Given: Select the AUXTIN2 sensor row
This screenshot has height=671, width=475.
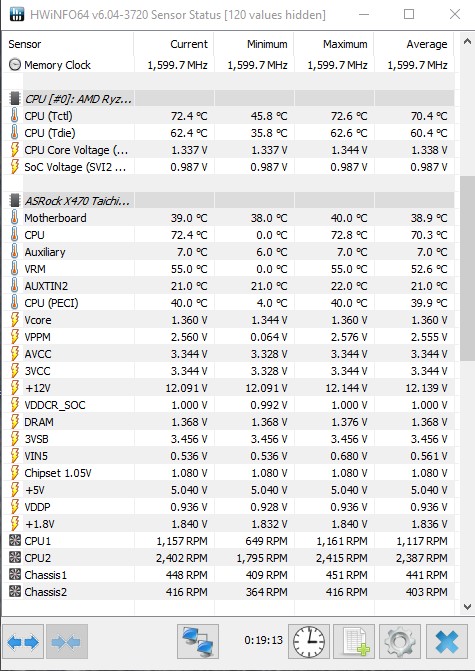Looking at the screenshot, I should [230, 286].
